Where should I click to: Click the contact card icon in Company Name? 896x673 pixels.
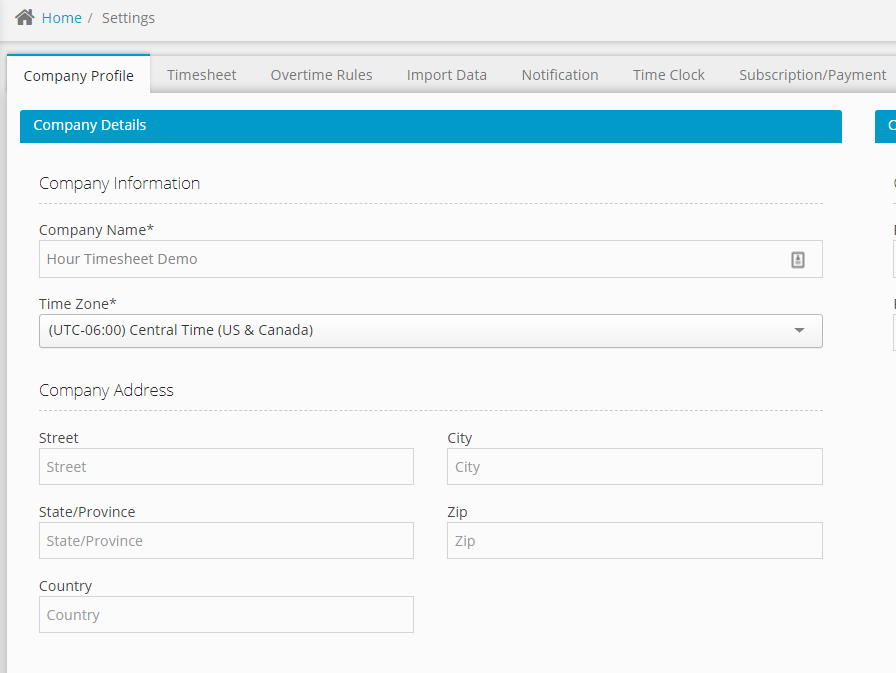click(797, 259)
